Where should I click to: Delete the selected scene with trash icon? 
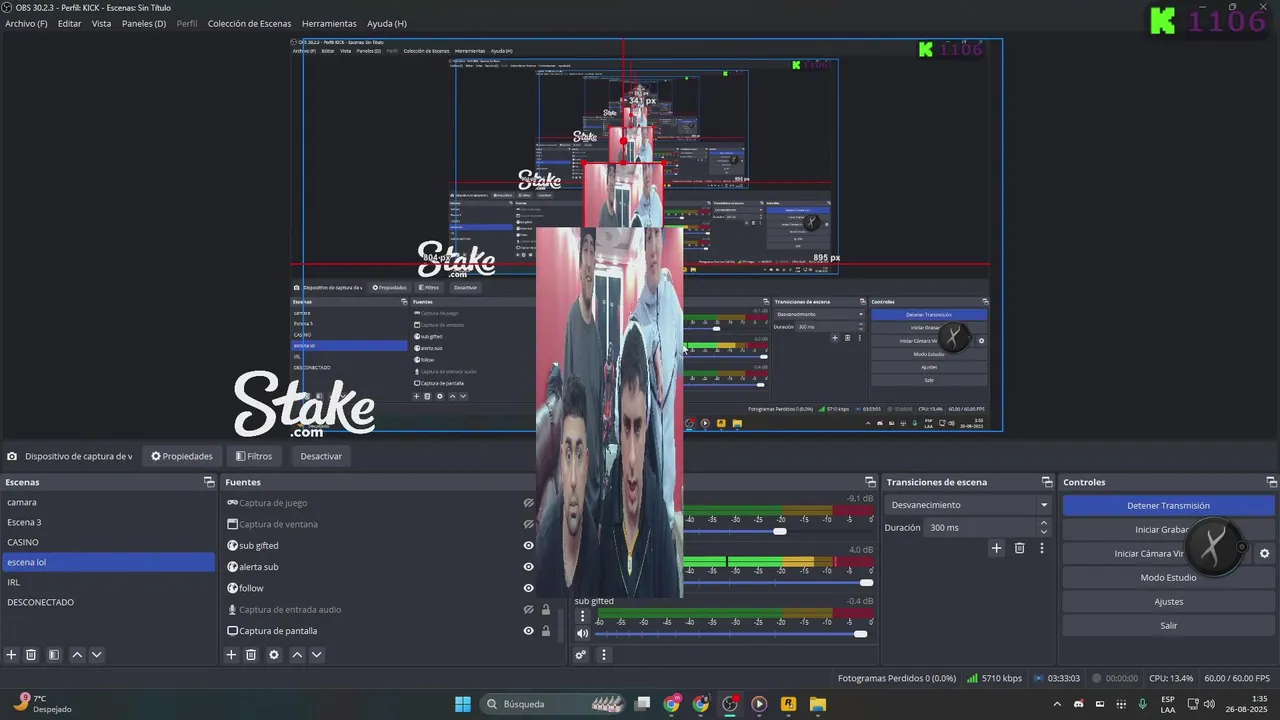coord(31,655)
